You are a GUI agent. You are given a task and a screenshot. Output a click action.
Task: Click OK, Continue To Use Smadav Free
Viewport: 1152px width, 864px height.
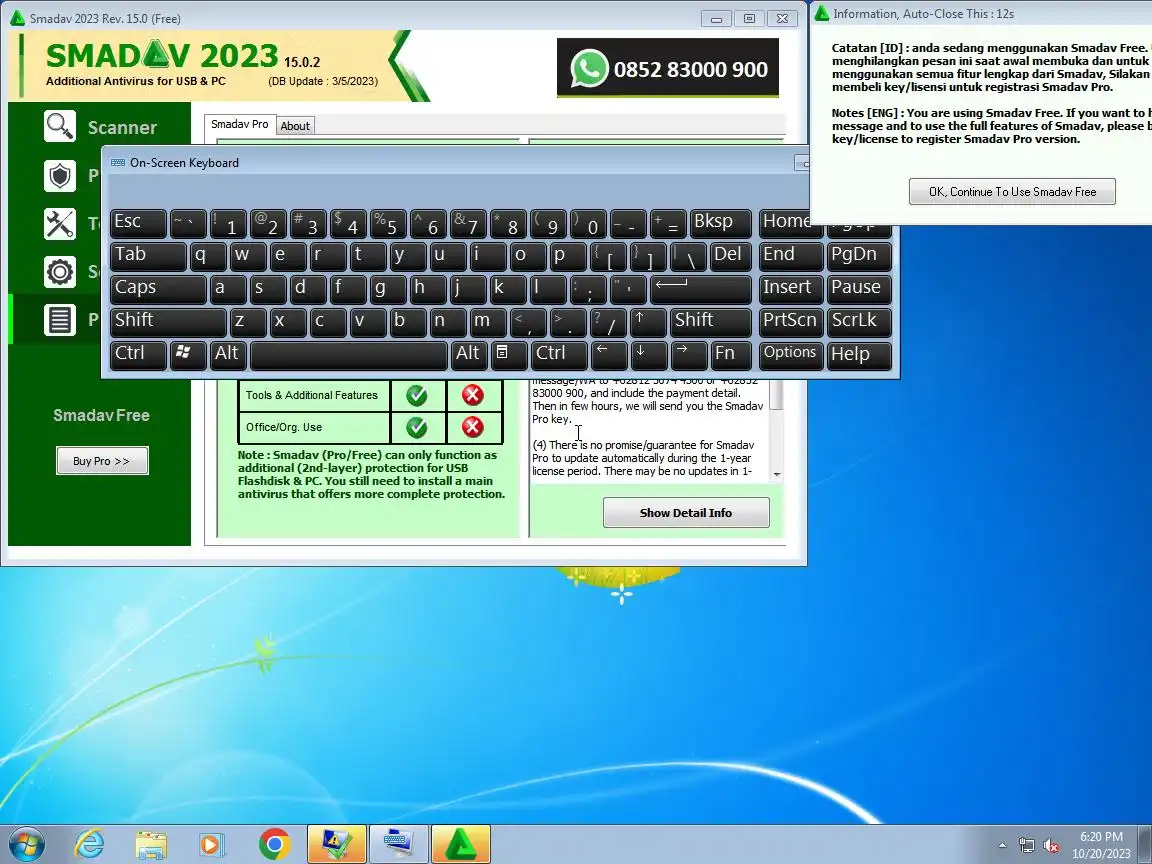(1012, 192)
